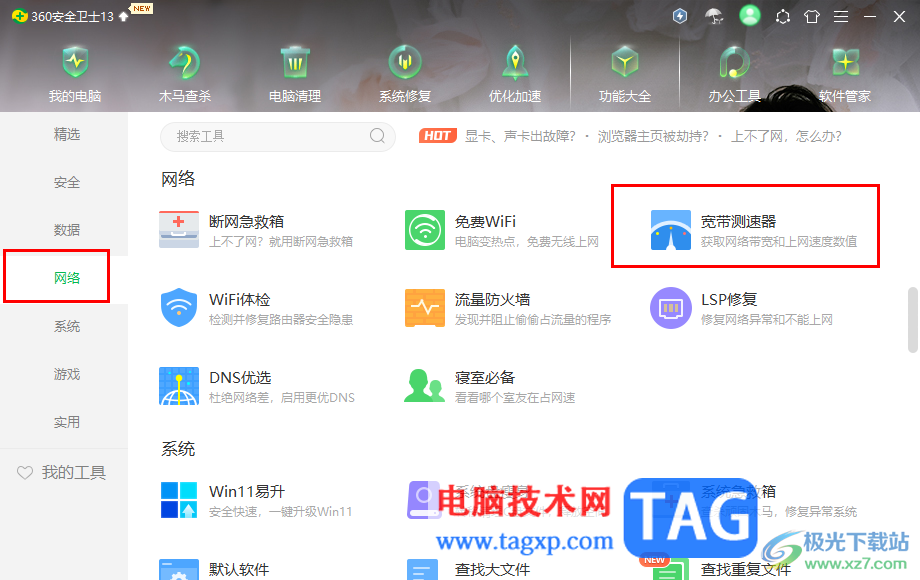Select the 实用 sidebar category
920x580 pixels.
point(67,422)
